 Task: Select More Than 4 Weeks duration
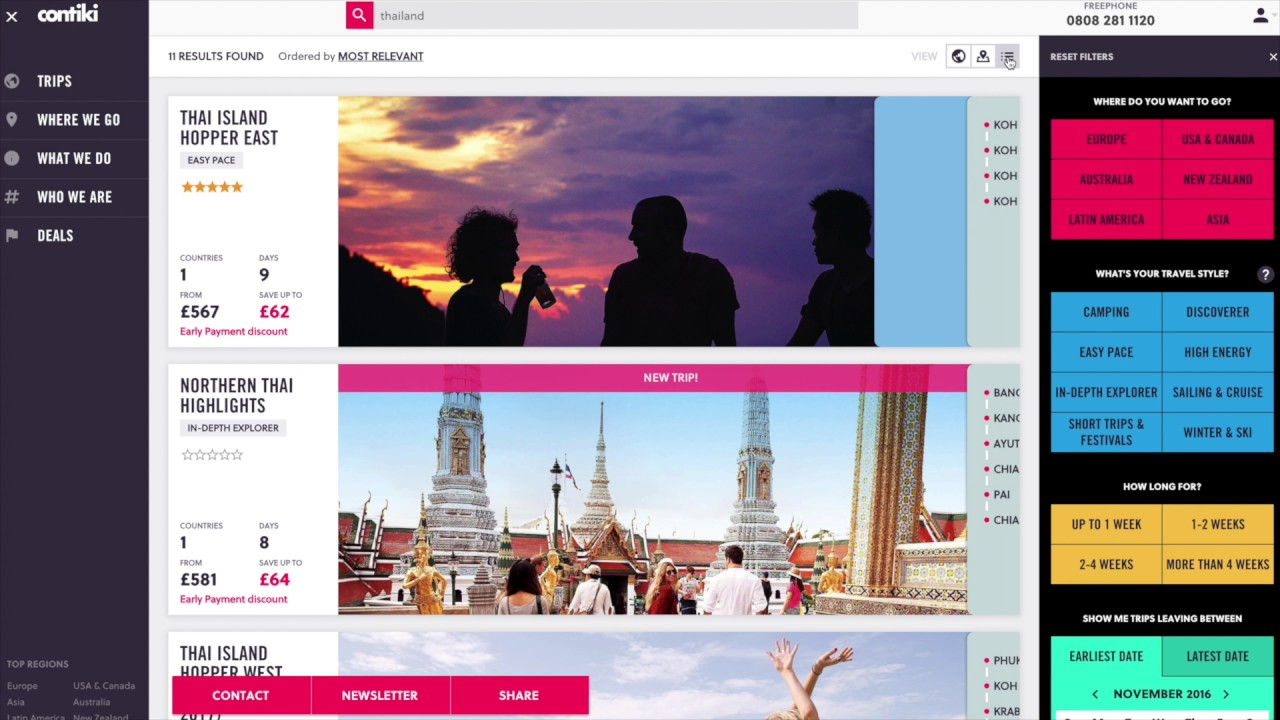1218,564
